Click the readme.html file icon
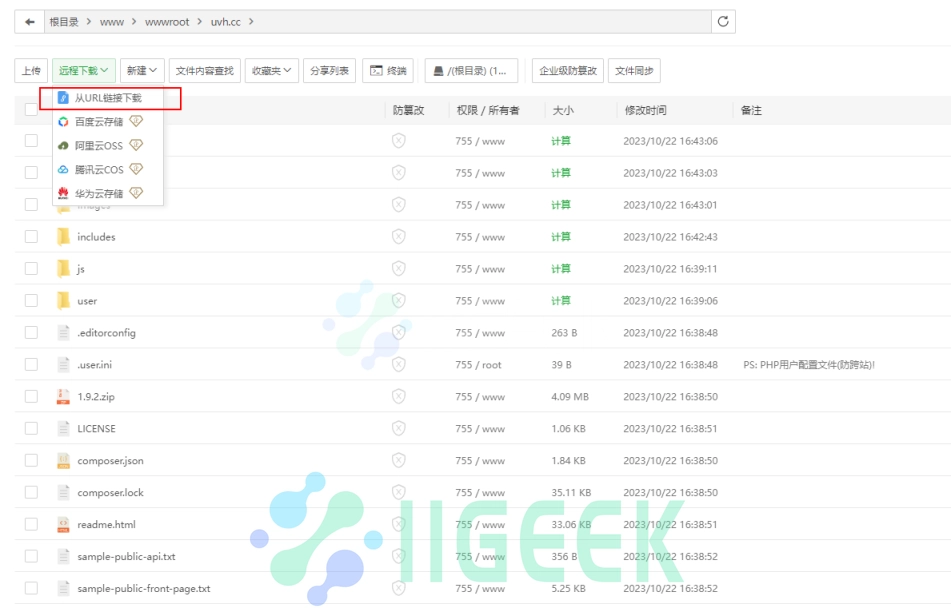The width and height of the screenshot is (951, 612). coord(63,525)
